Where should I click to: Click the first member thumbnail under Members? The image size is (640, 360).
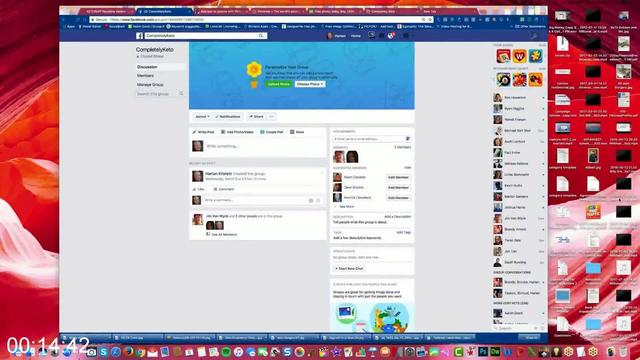point(338,157)
